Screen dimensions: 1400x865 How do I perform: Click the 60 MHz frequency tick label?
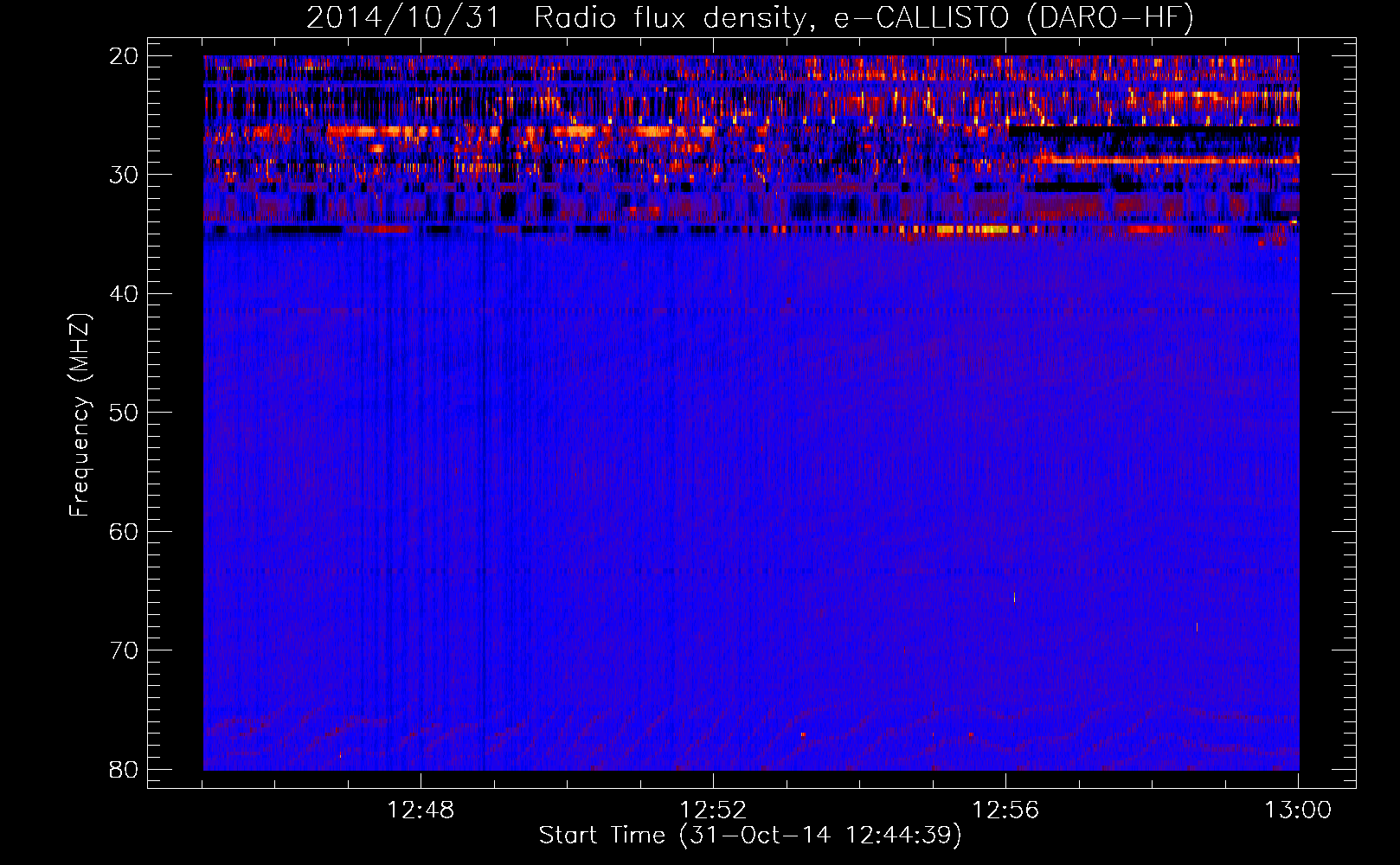point(124,532)
